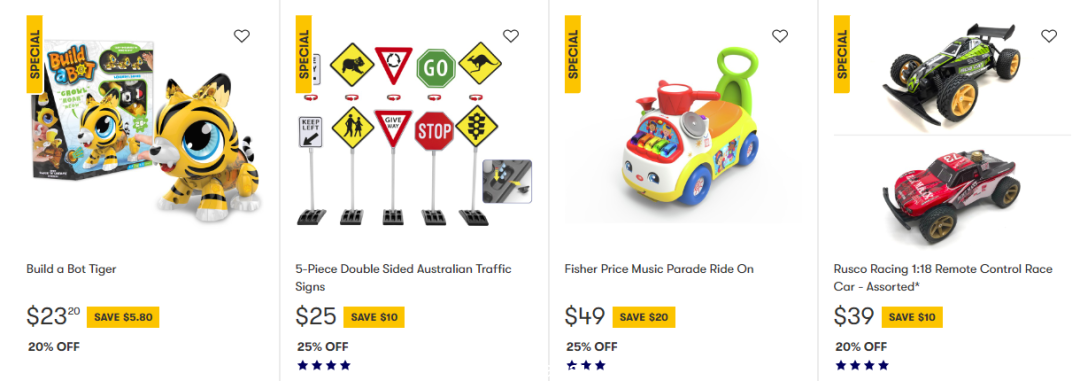The width and height of the screenshot is (1080, 381).
Task: View star rating of Fisher Price ride on
Action: 586,365
